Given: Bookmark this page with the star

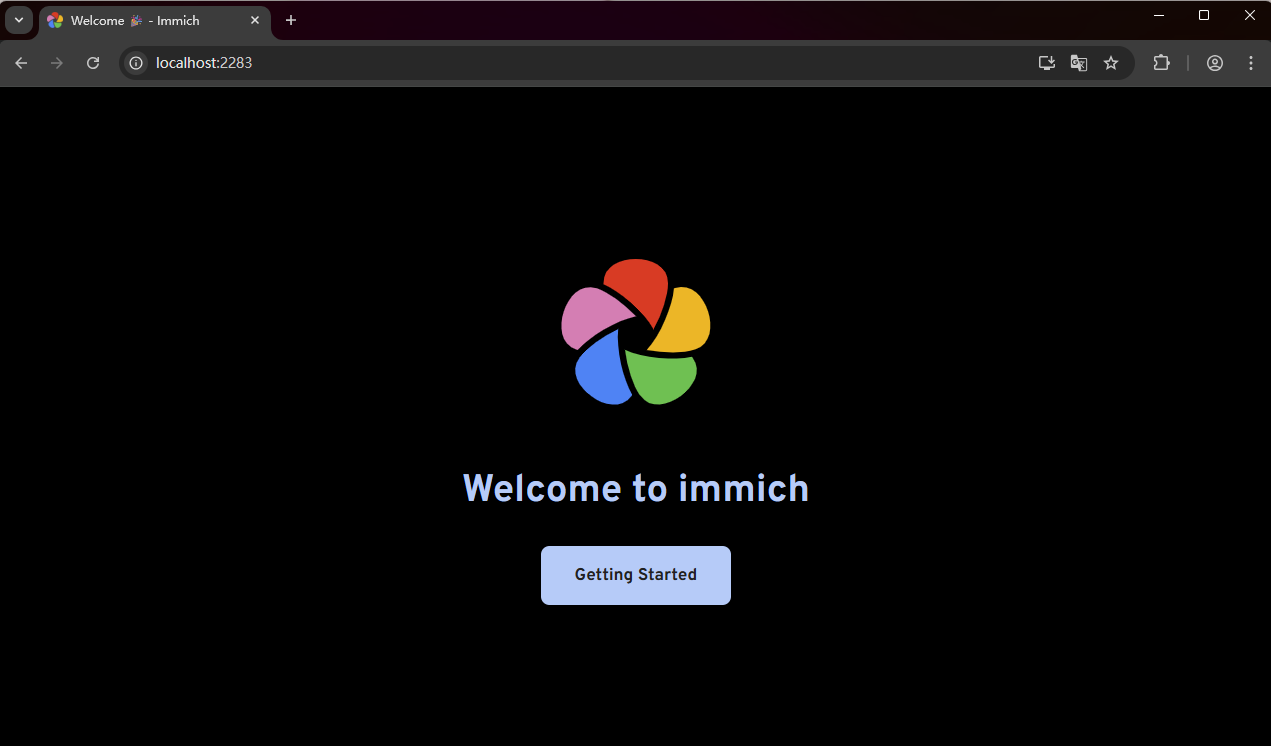Looking at the screenshot, I should click(x=1111, y=63).
